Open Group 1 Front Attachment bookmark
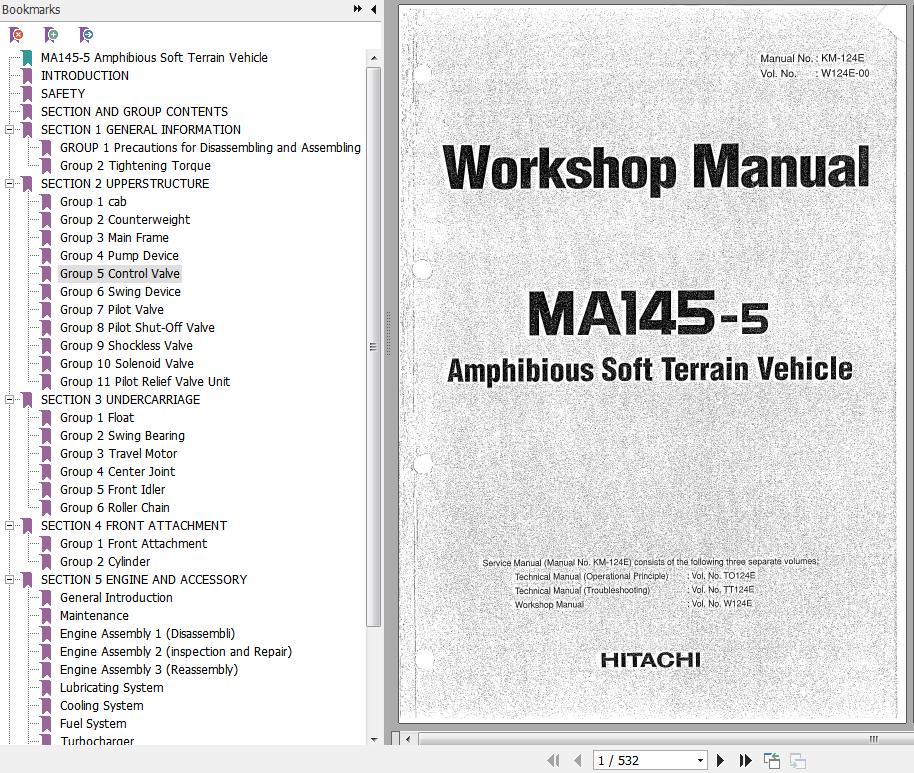914x773 pixels. coord(133,543)
